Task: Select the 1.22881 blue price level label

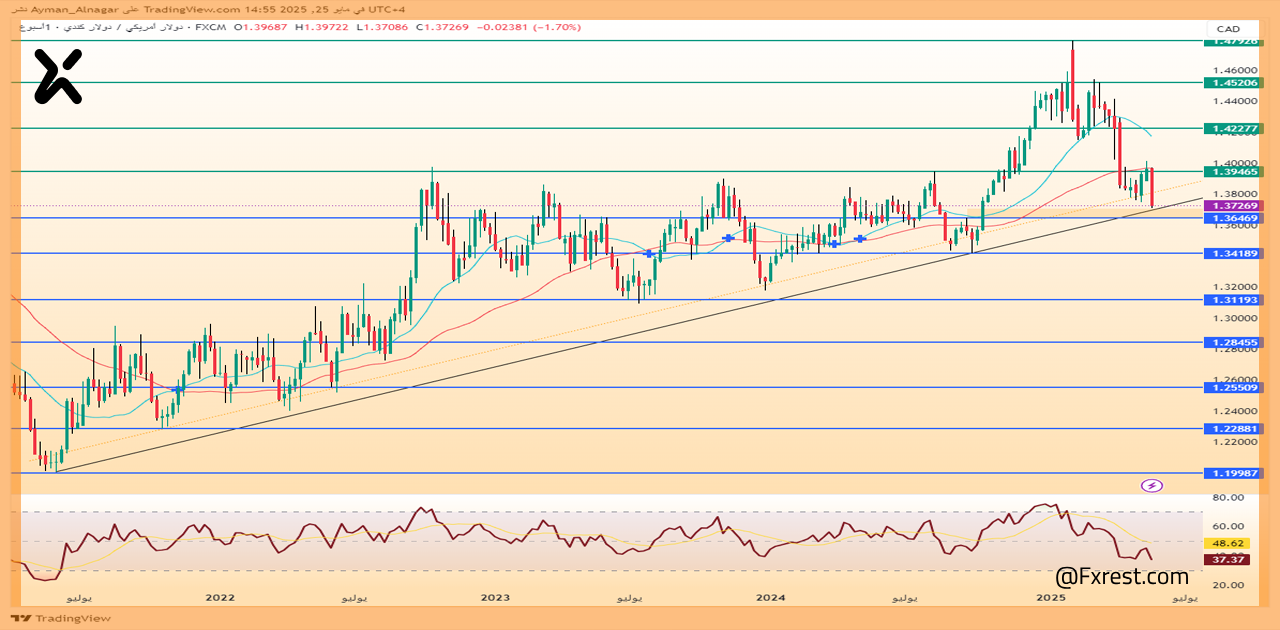Action: click(1235, 429)
